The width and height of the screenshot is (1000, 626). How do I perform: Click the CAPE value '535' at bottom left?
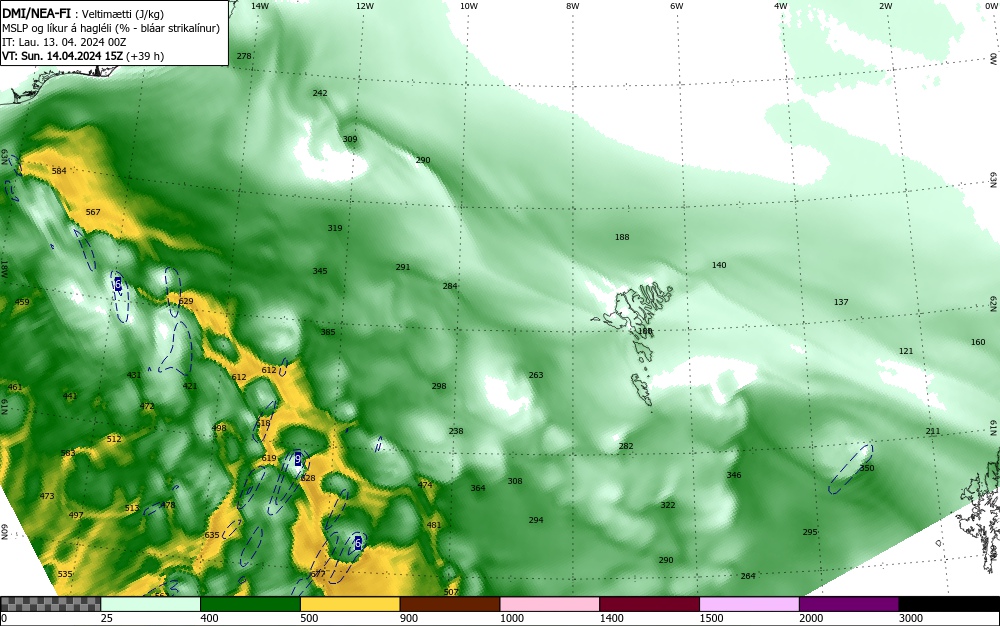pyautogui.click(x=64, y=574)
